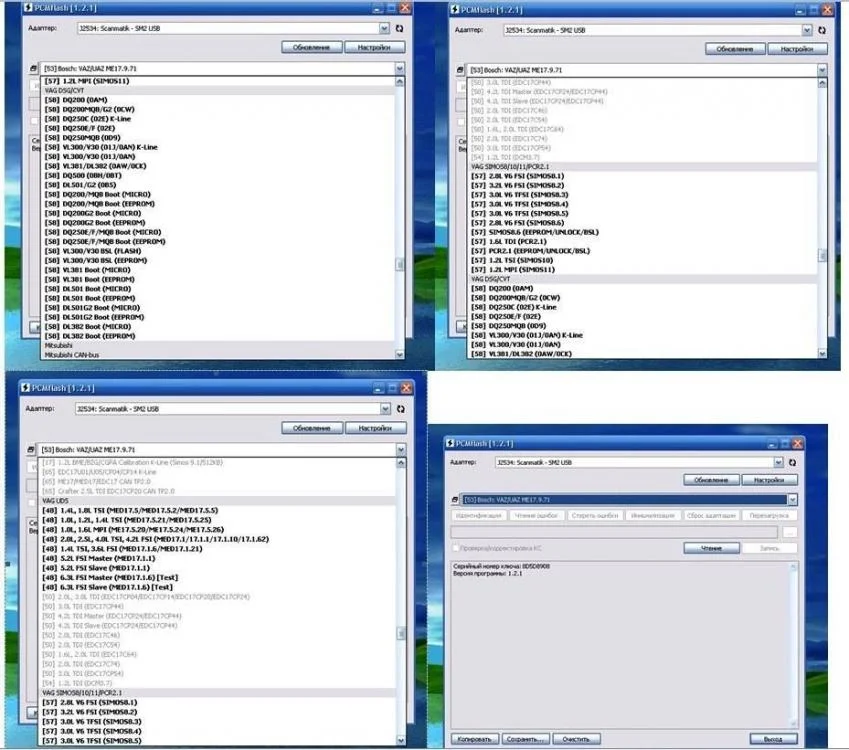Click the Сохранить... button
The height and width of the screenshot is (750, 849).
pos(525,739)
